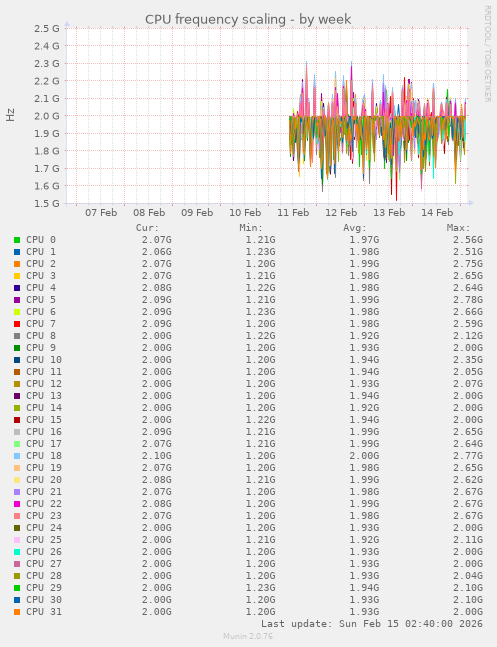Screen dimensions: 497x647
Task: Click CPU 8 max value 2.12G
Action: point(468,336)
